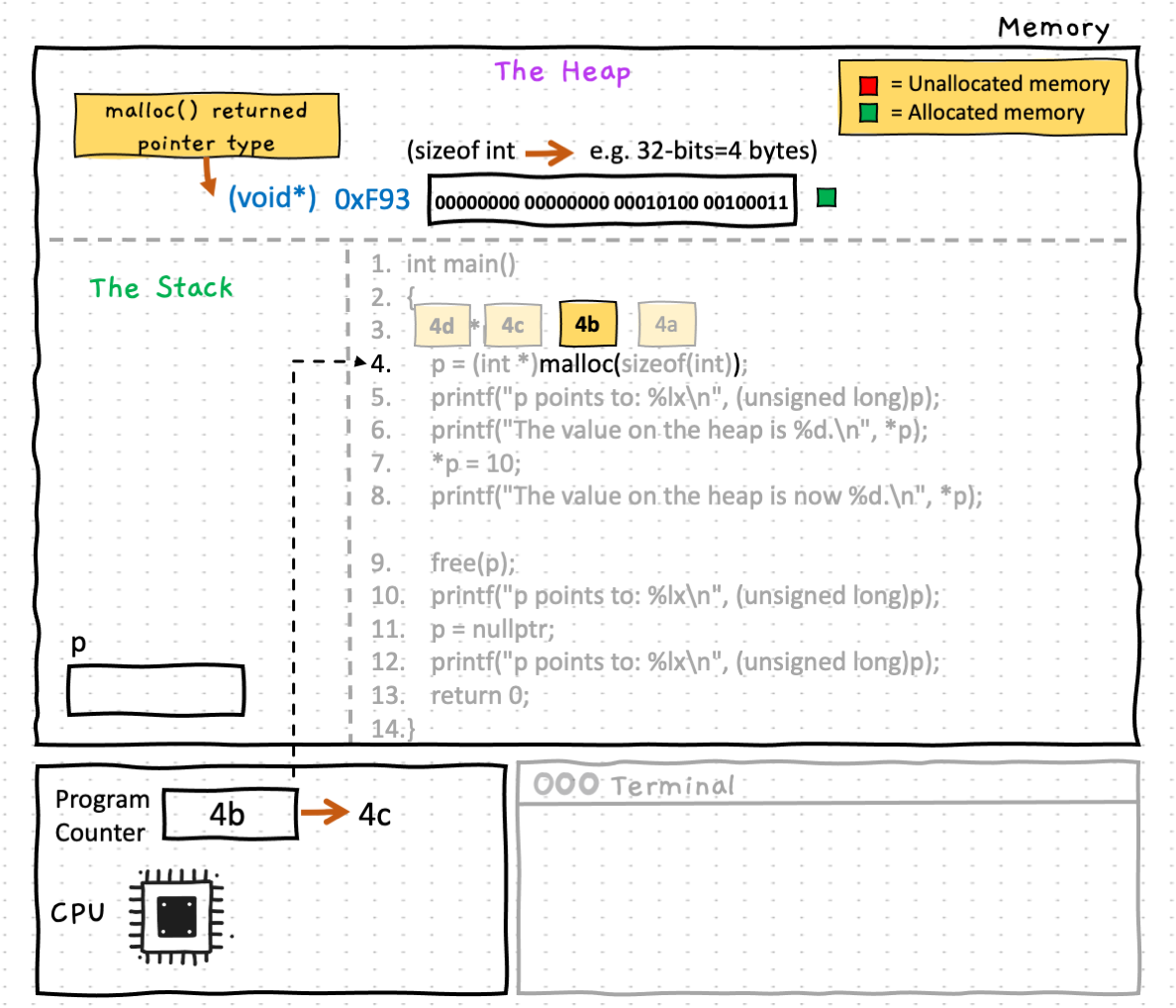
Task: Click code line 4 with malloc call
Action: click(x=559, y=364)
